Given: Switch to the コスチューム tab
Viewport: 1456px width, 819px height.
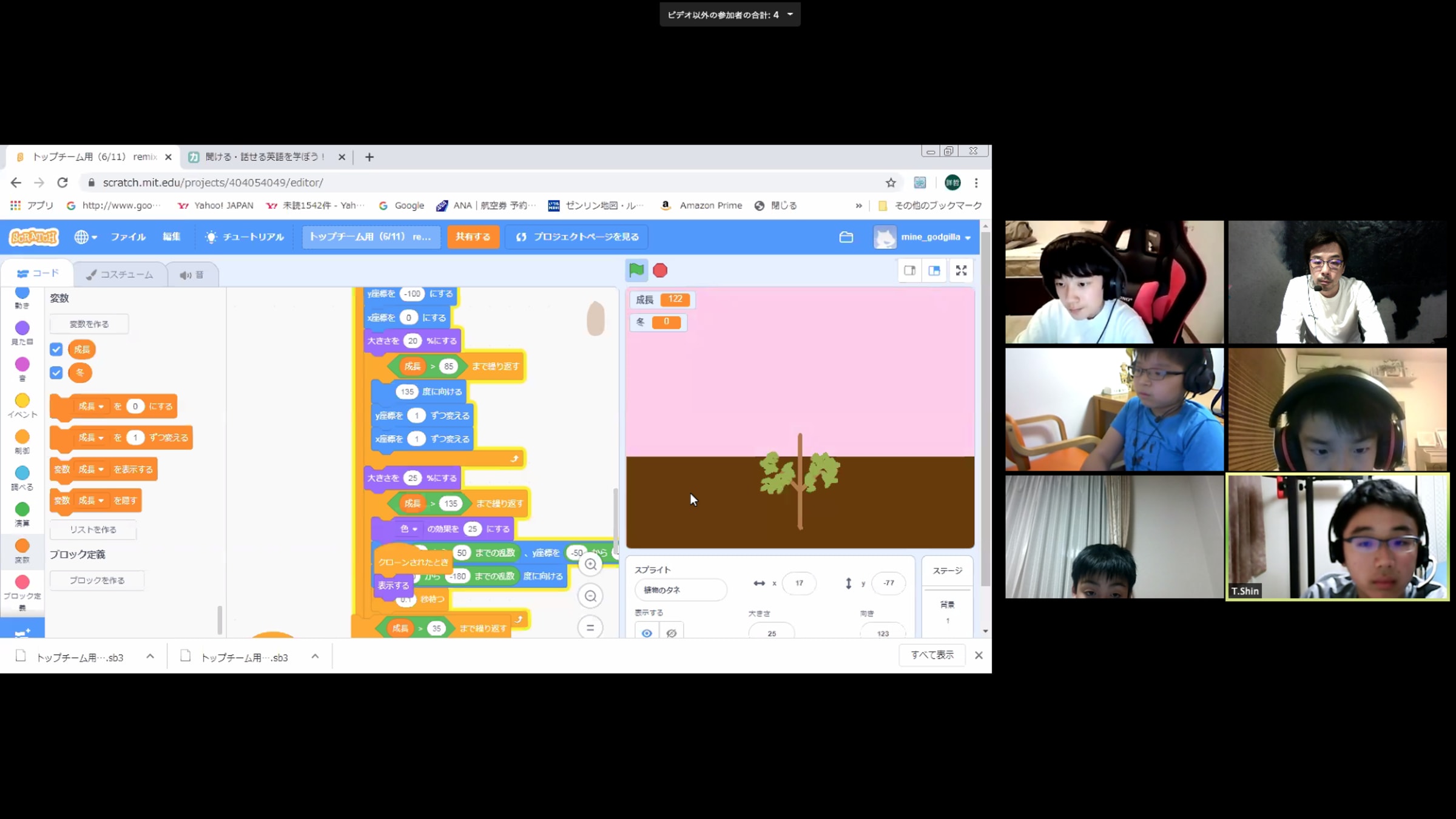Looking at the screenshot, I should [120, 275].
